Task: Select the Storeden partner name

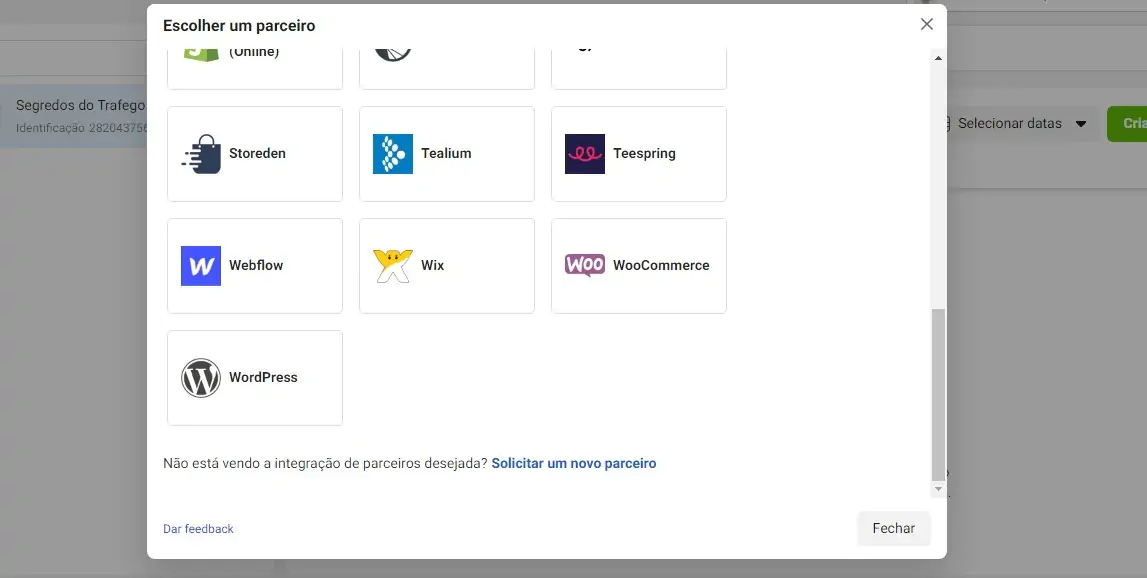Action: tap(257, 154)
